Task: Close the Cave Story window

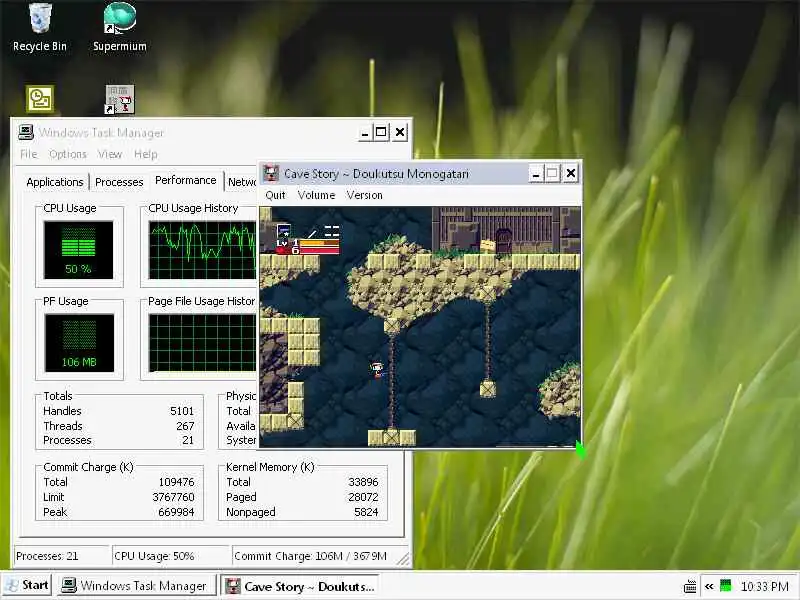Action: click(571, 173)
